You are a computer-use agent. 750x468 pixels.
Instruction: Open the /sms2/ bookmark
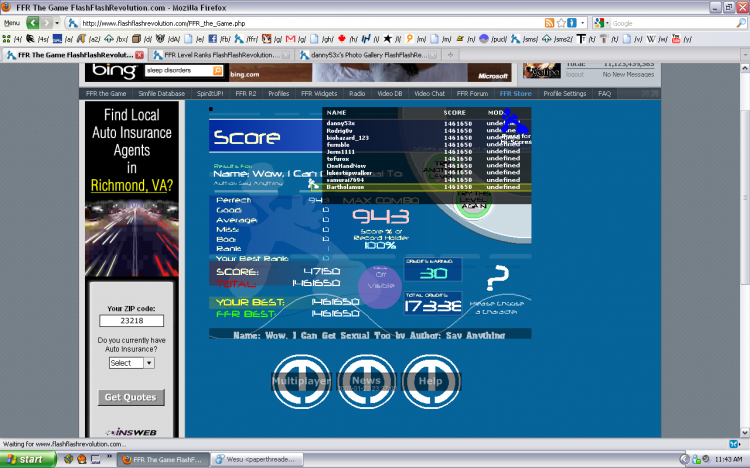coord(557,39)
